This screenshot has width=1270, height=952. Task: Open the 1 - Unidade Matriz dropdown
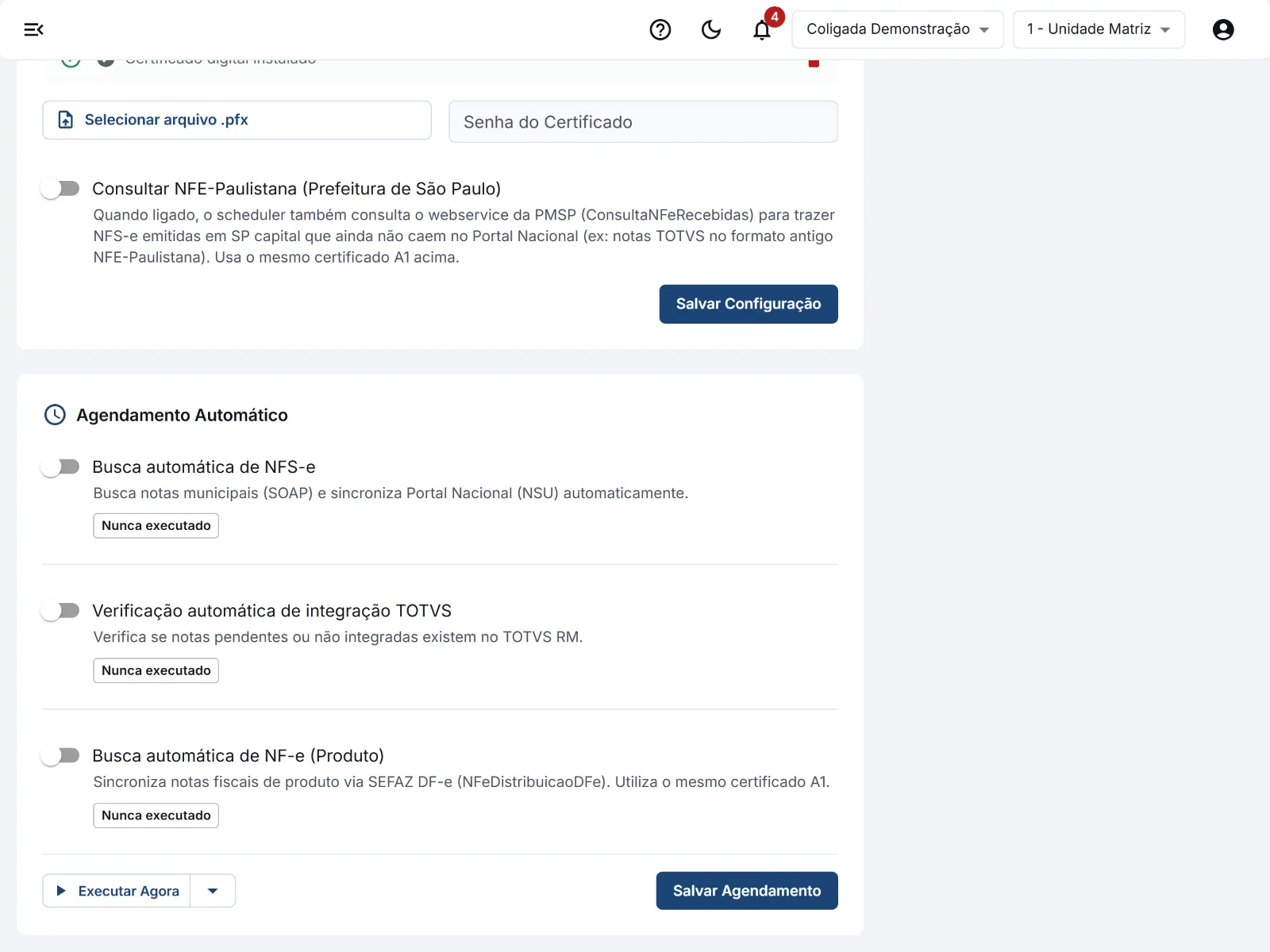coord(1099,29)
